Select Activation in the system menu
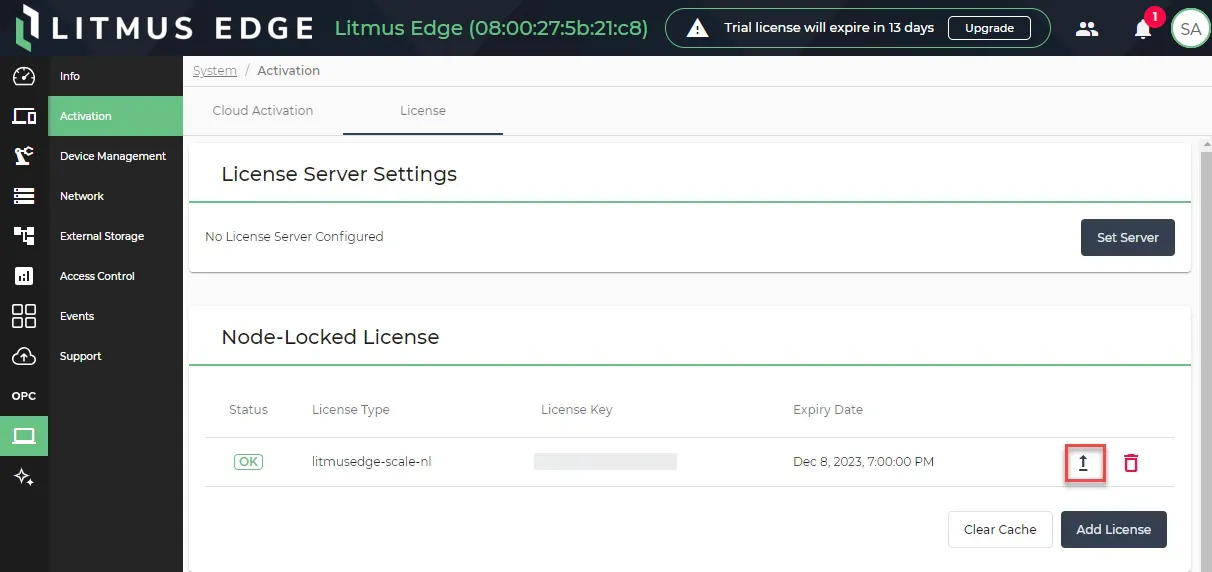1212x572 pixels. tap(116, 116)
